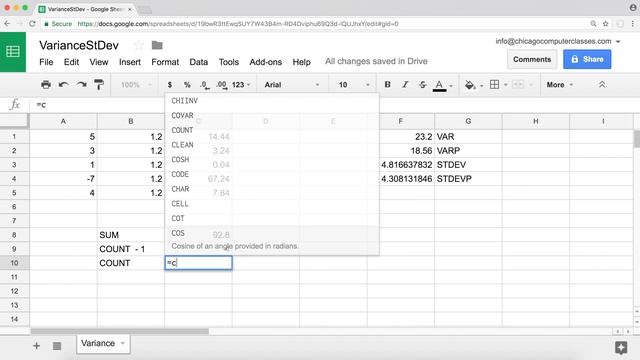Open the Arial font dropdown
Viewport: 640px width, 360px height.
coord(292,84)
